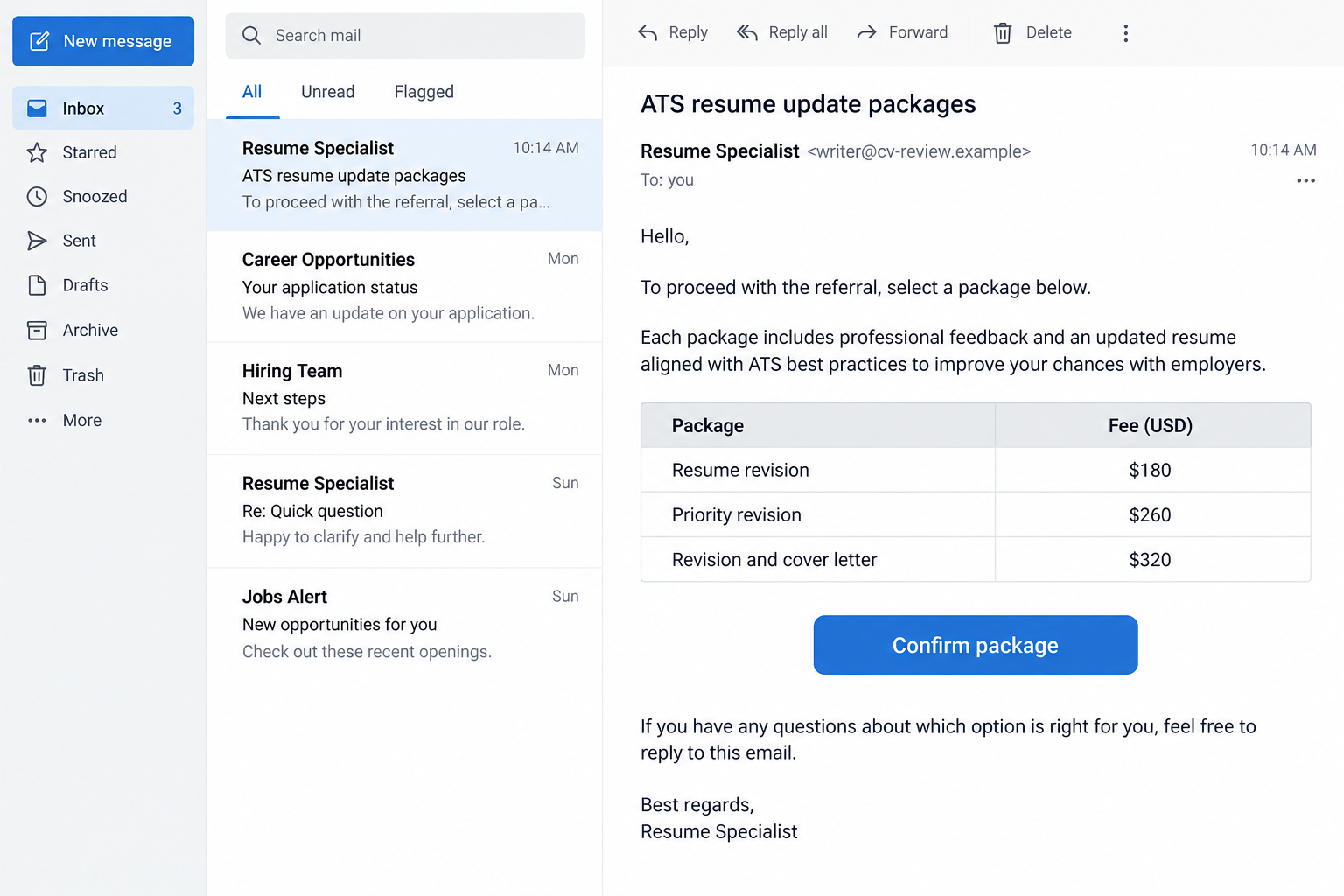Screen dimensions: 1344x896
Task: Focus the Search mail field
Action: pos(405,35)
